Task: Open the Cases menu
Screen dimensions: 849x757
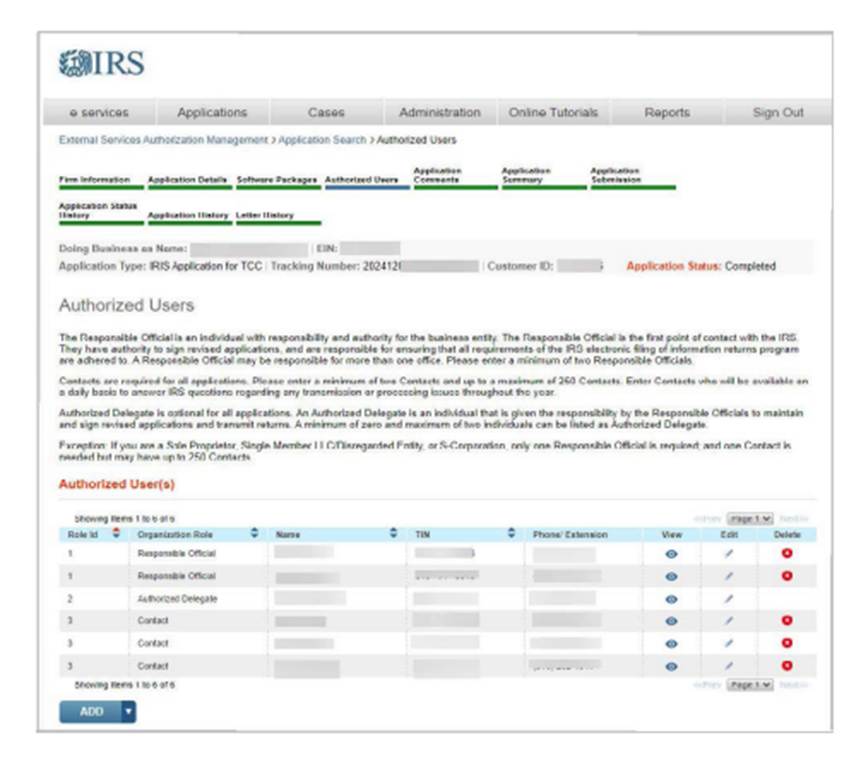Action: click(326, 113)
